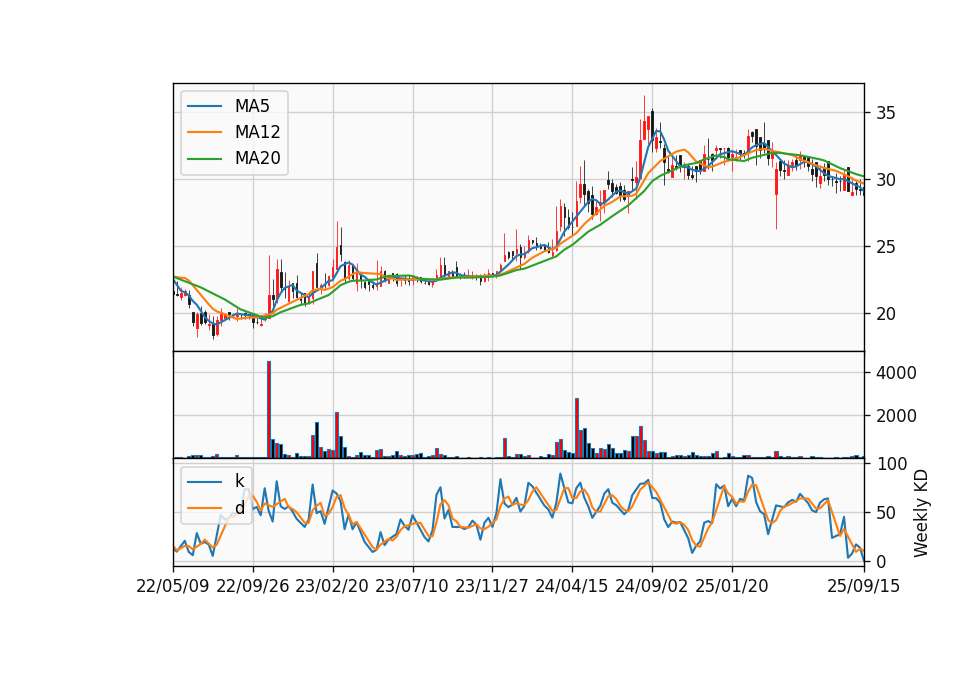Click the orange MA12 legend line sample

pyautogui.click(x=204, y=132)
